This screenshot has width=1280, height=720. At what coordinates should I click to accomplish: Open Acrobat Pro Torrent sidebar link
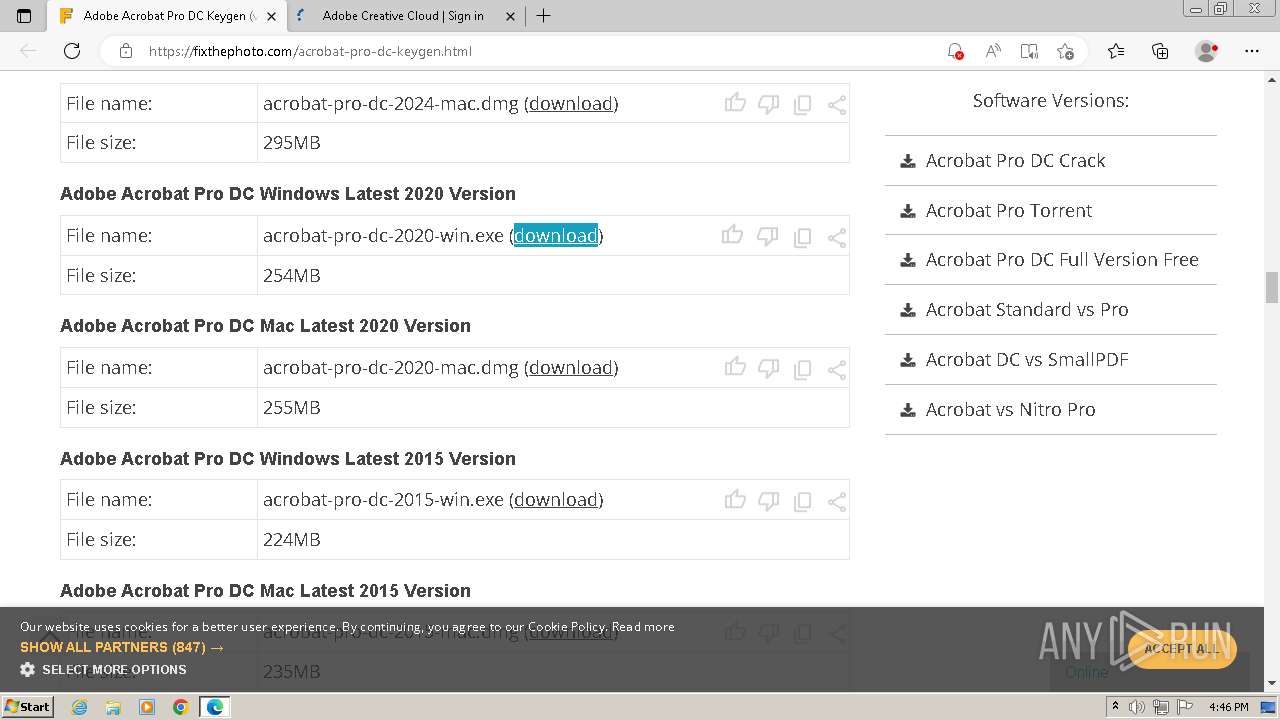1008,210
